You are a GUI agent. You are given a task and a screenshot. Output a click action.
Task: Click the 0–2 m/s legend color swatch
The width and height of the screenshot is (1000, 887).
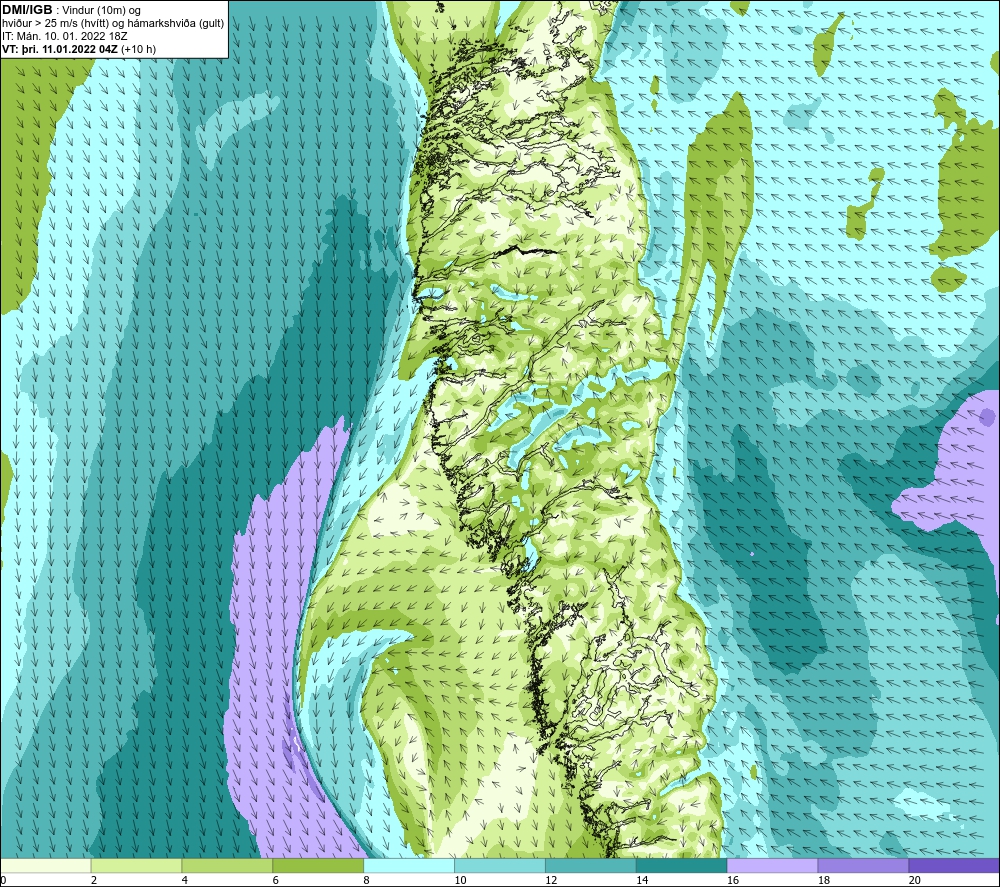click(46, 865)
